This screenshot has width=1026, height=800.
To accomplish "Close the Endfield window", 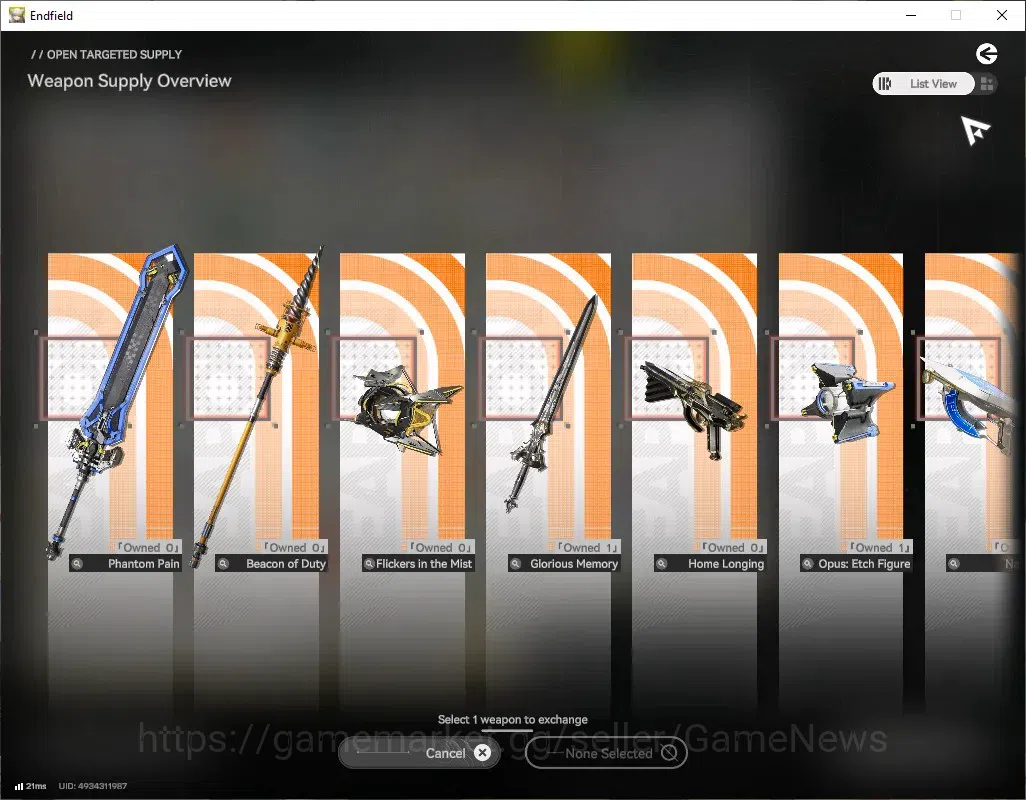I will tap(1001, 15).
